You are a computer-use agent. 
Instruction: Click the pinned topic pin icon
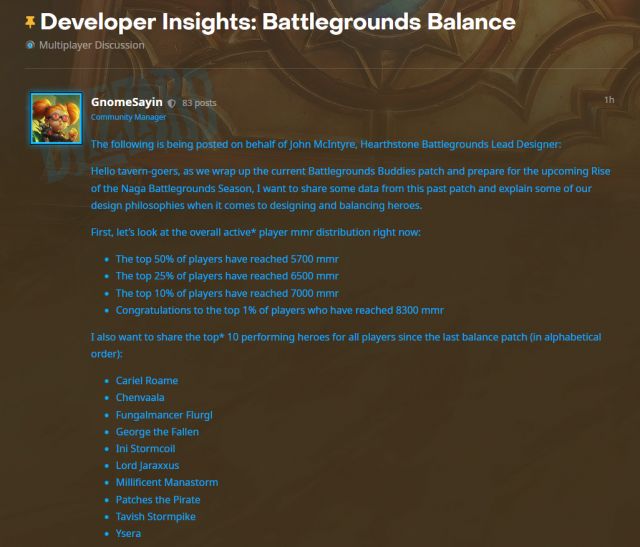(x=30, y=22)
